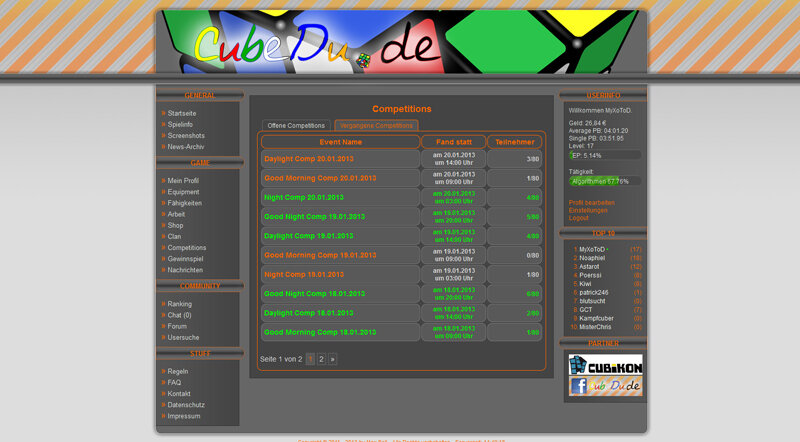800x442 pixels.
Task: Open Poerssi profile in Top 10
Action: click(x=590, y=276)
